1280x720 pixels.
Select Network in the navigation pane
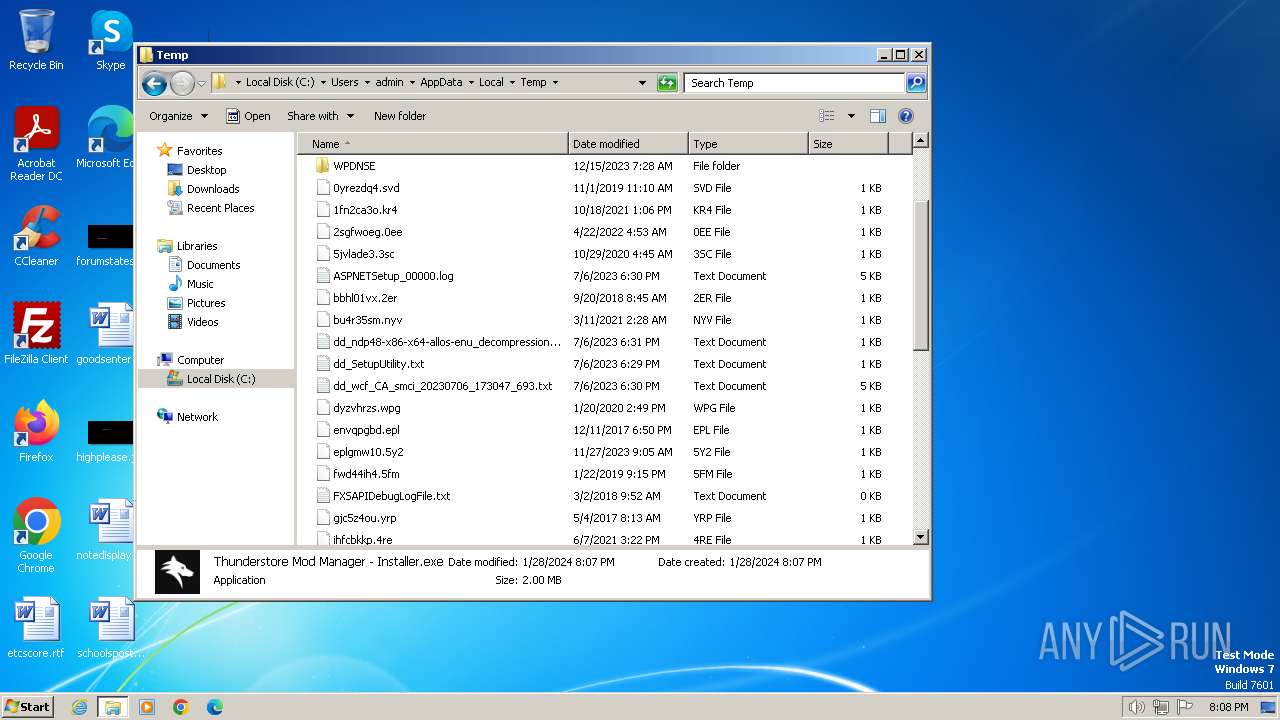pyautogui.click(x=197, y=417)
